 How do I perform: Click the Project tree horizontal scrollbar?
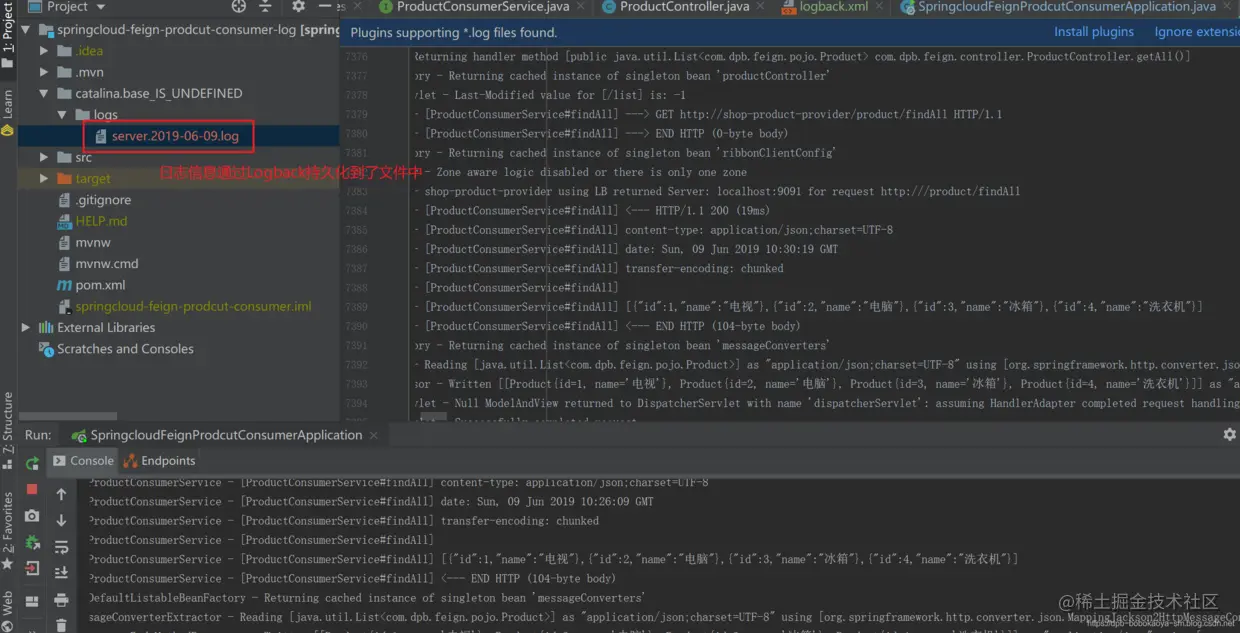67,416
